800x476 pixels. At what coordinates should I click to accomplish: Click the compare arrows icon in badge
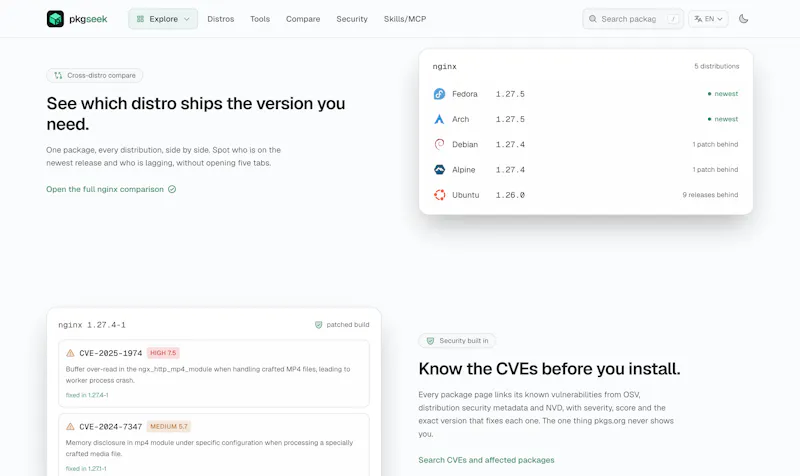[58, 76]
